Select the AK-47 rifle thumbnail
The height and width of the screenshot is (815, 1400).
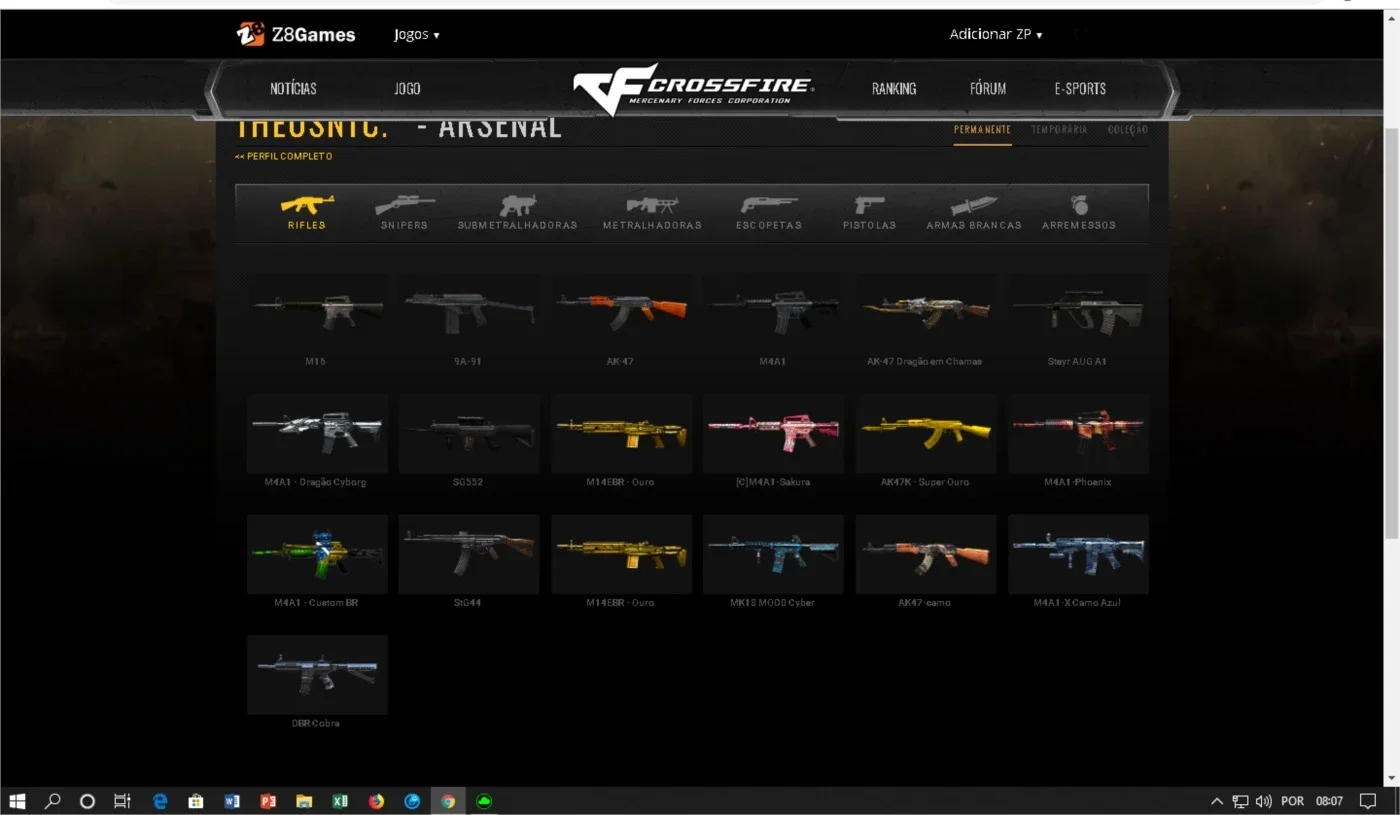621,312
